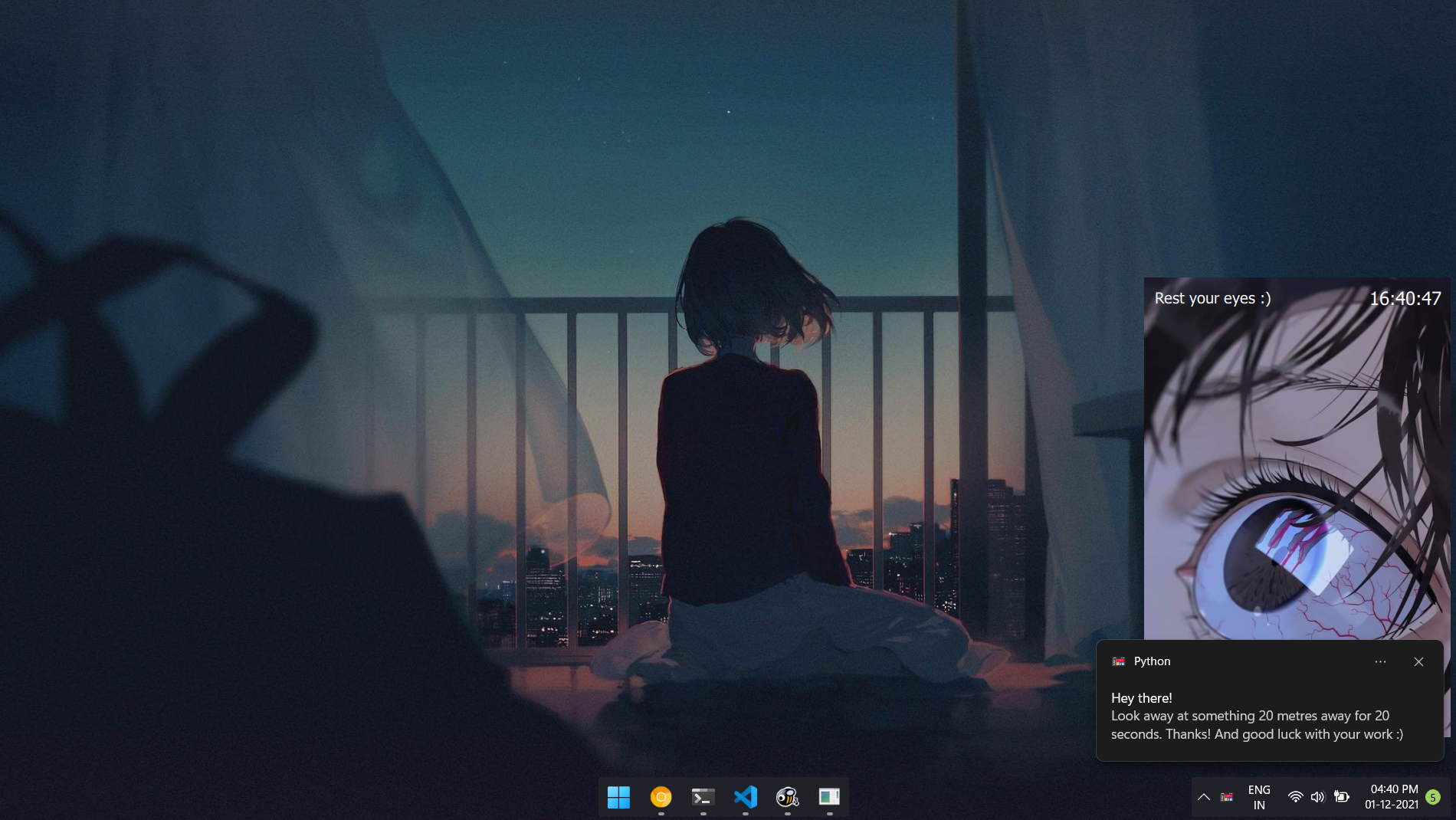Open the bee icon app in taskbar
Image resolution: width=1456 pixels, height=820 pixels.
point(787,797)
